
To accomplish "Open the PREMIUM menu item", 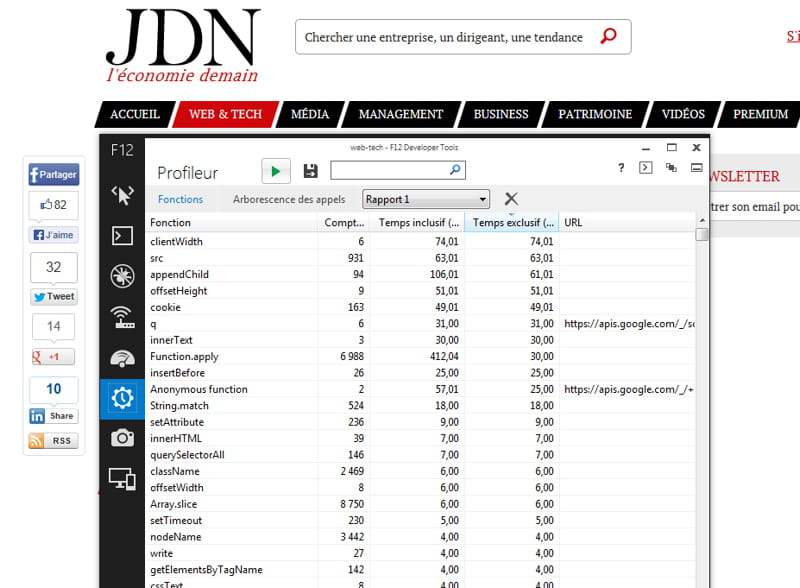I will [760, 114].
